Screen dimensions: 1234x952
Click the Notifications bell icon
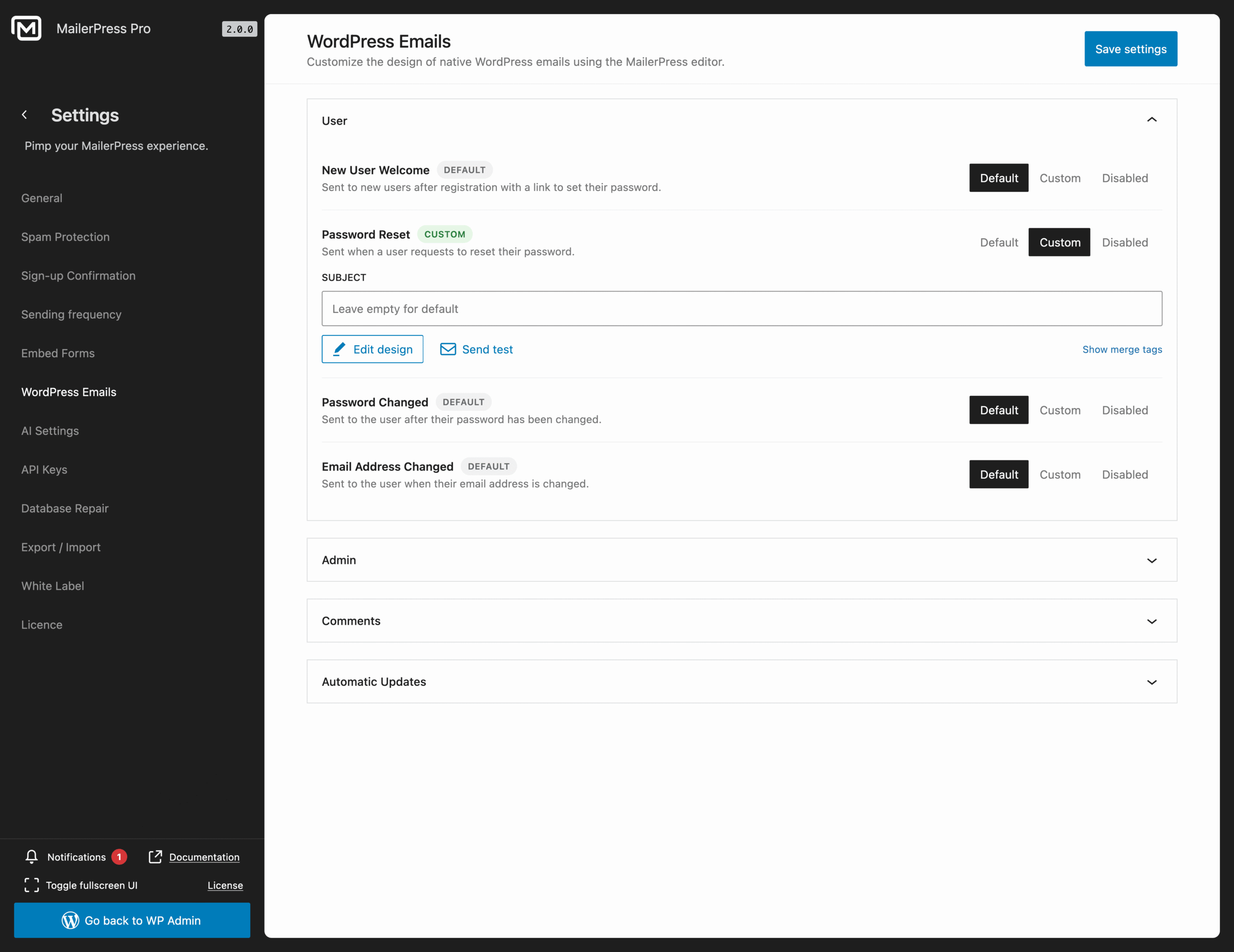pos(32,857)
